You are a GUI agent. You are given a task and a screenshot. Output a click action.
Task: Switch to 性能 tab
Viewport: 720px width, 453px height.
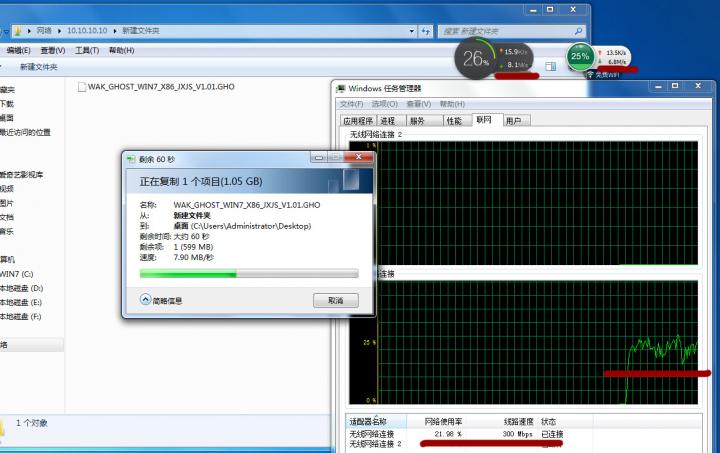[457, 121]
